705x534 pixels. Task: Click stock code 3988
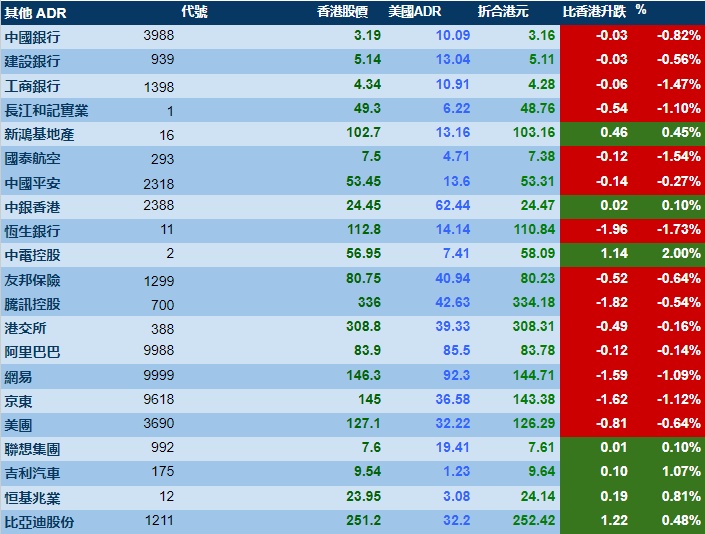pos(159,35)
